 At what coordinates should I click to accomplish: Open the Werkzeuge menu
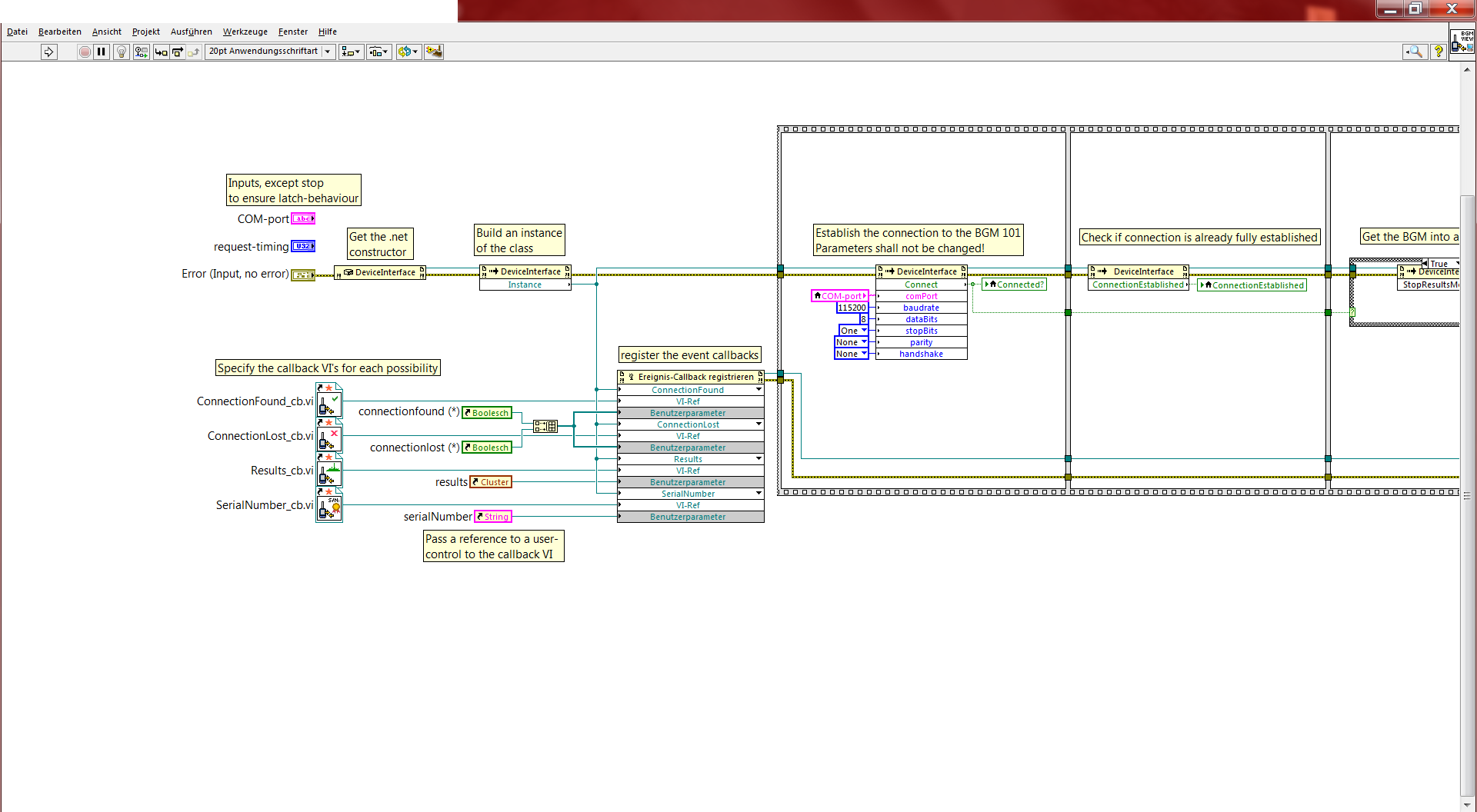tap(245, 32)
